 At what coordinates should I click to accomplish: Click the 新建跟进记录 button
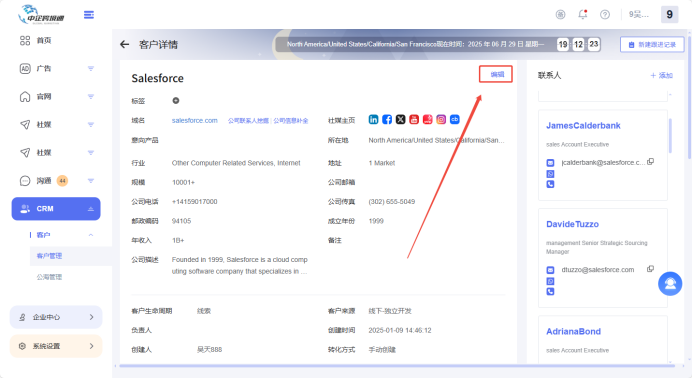(652, 45)
